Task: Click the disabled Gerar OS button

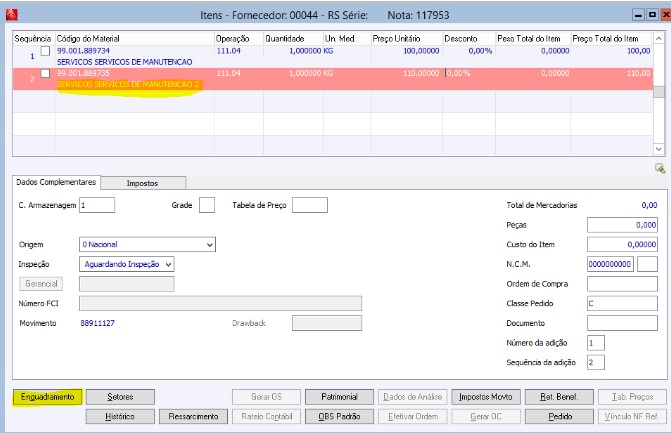Action: click(267, 397)
